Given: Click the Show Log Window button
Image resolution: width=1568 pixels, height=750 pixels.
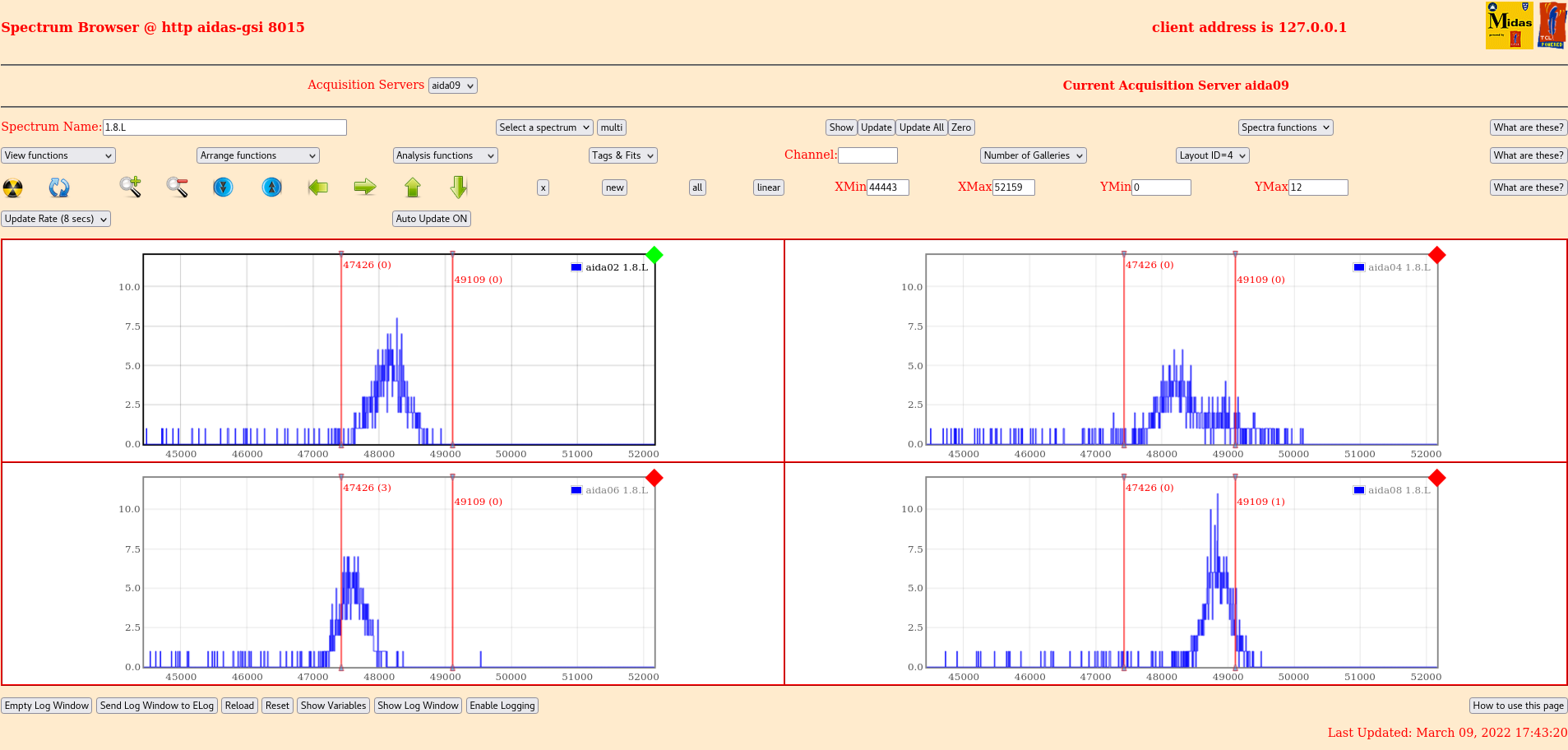Looking at the screenshot, I should pyautogui.click(x=418, y=706).
